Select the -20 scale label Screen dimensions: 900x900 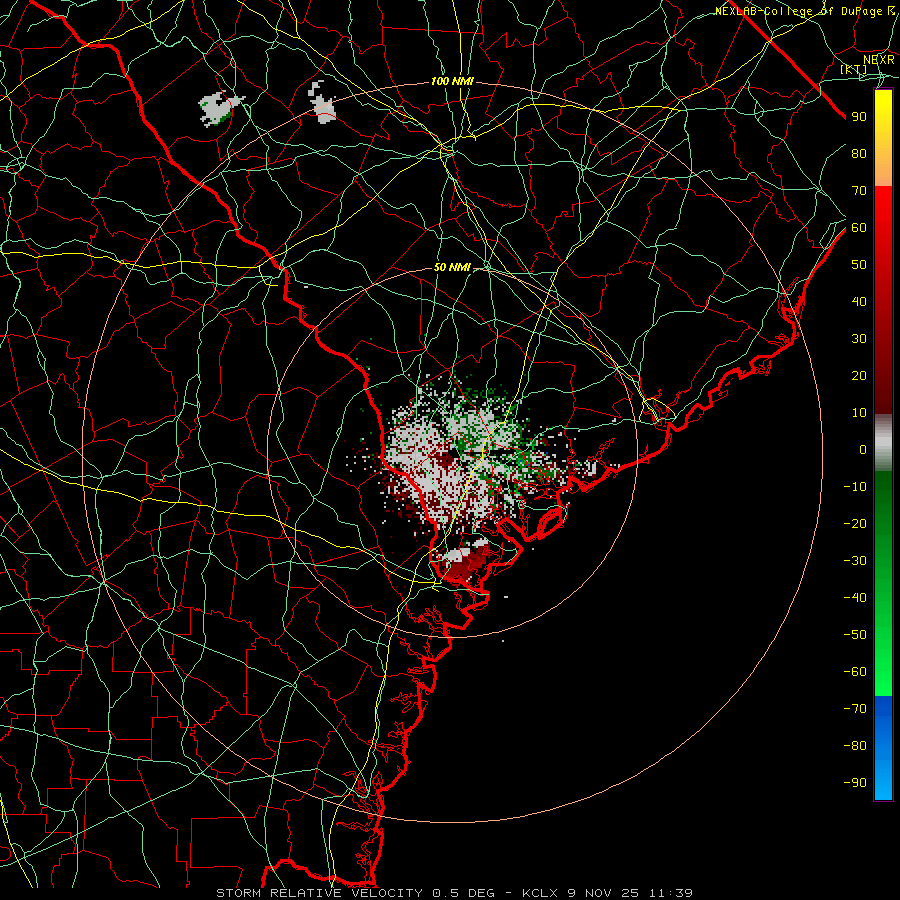(x=855, y=524)
